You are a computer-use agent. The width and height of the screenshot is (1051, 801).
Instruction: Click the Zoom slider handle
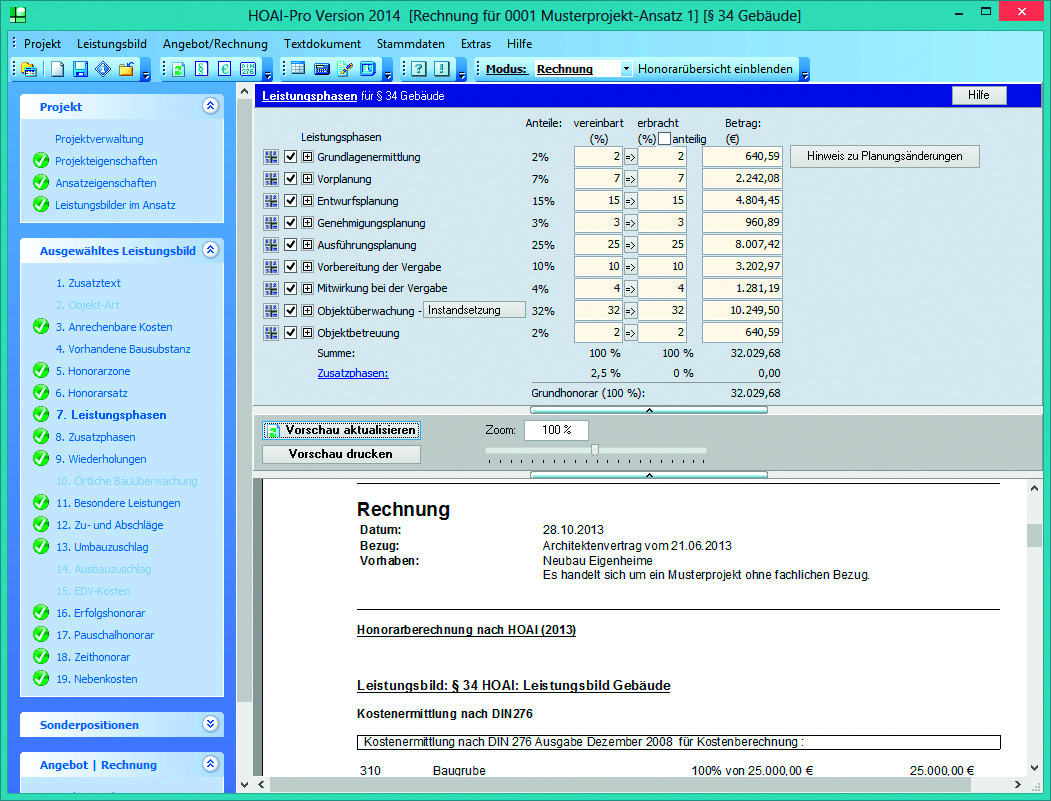tap(595, 450)
